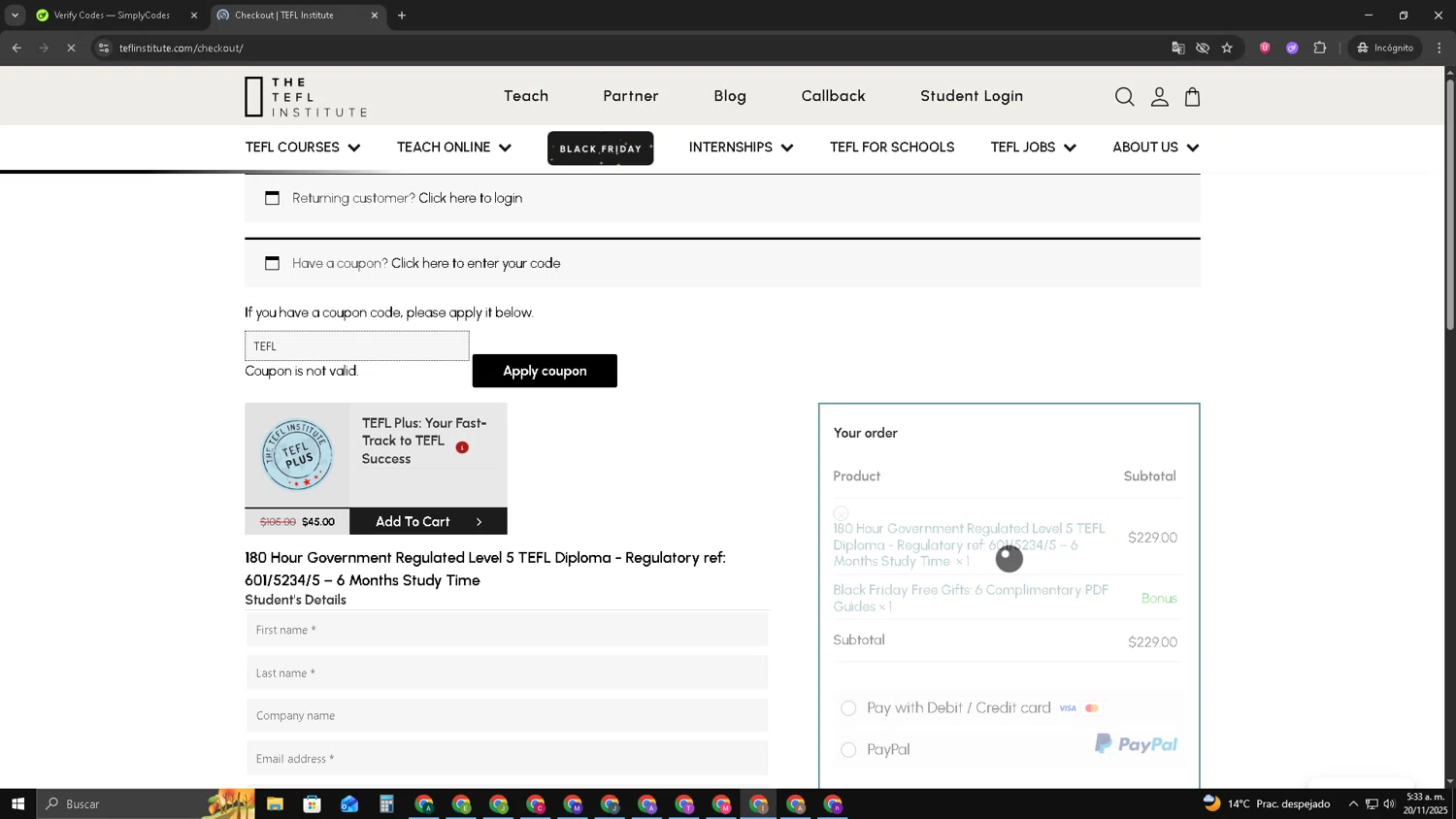Expand the TEACH ONLINE menu
This screenshot has width=1456, height=819.
[453, 147]
